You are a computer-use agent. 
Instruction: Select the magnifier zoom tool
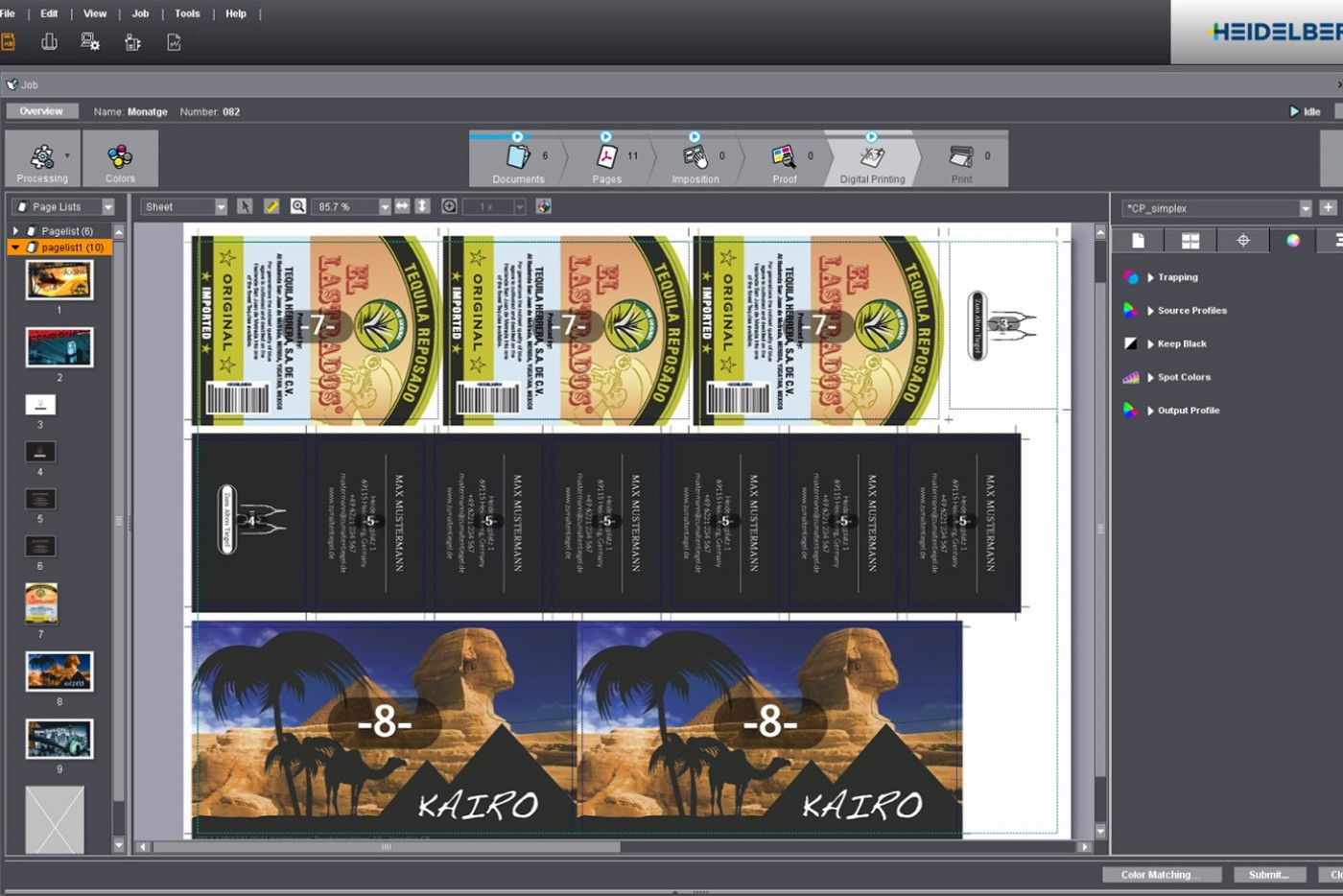pos(298,206)
